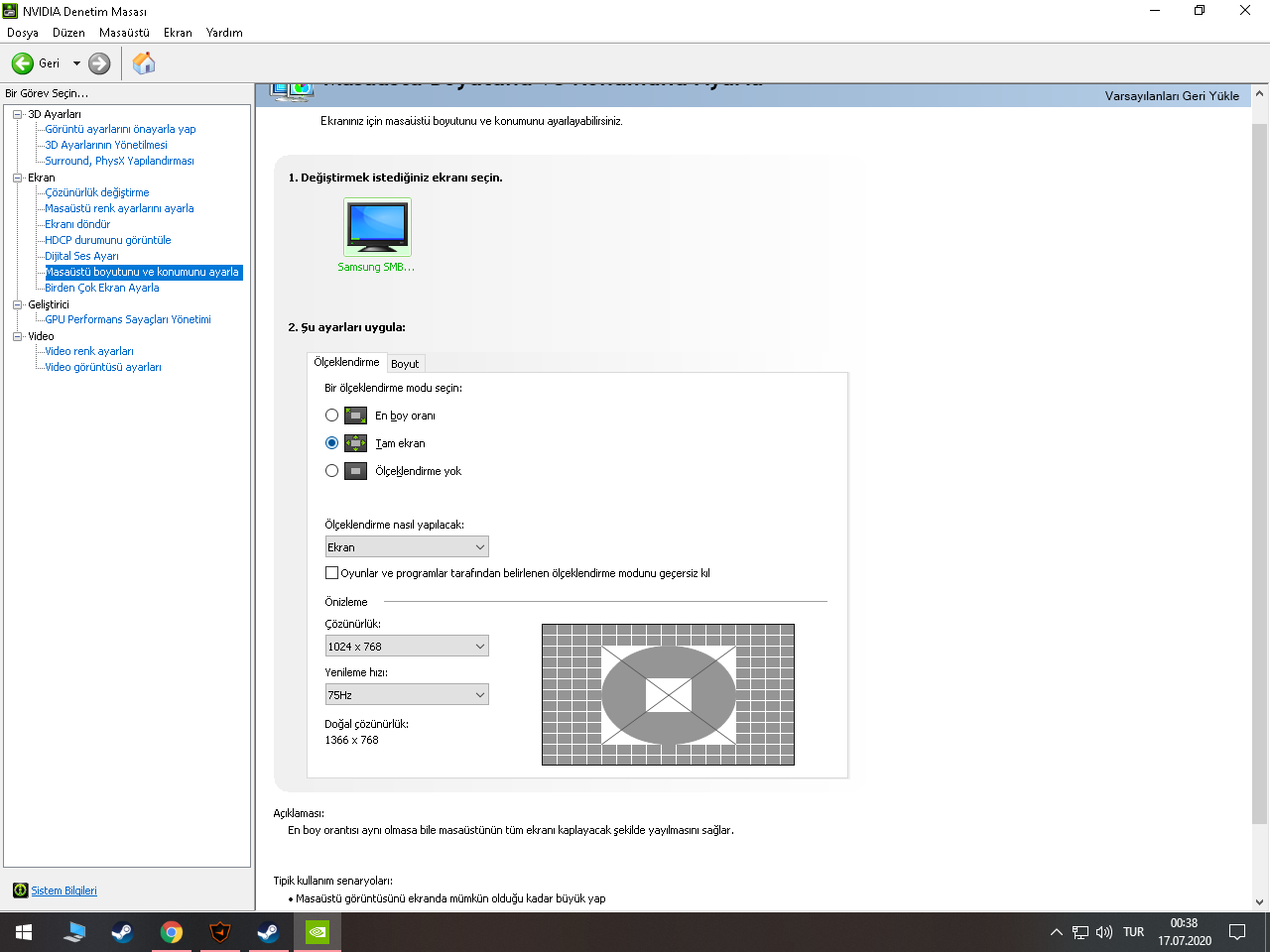Image resolution: width=1270 pixels, height=952 pixels.
Task: Open the Geri history dropdown arrow
Action: pos(76,63)
